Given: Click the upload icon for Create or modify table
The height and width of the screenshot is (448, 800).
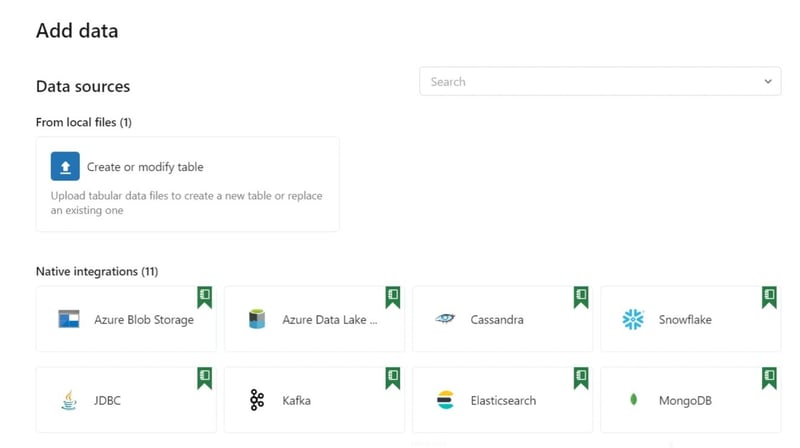Looking at the screenshot, I should pos(65,167).
